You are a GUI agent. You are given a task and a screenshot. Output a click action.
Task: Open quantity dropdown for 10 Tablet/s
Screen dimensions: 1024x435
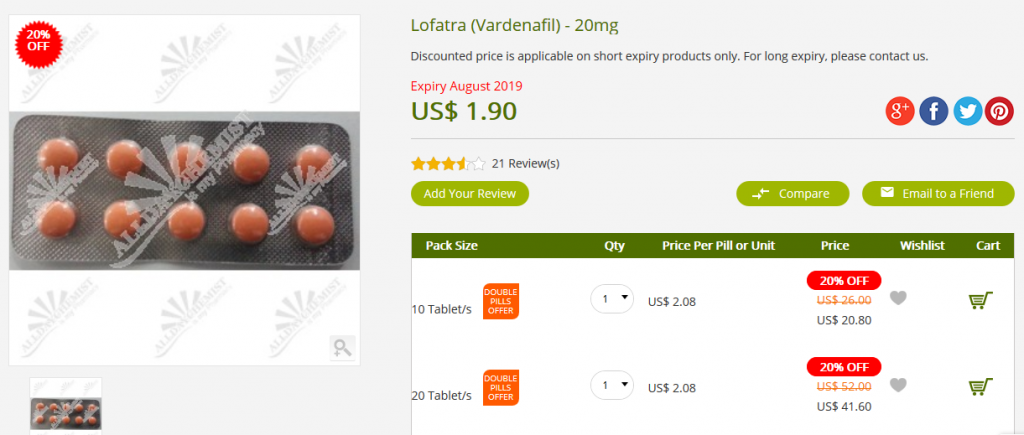click(x=612, y=298)
